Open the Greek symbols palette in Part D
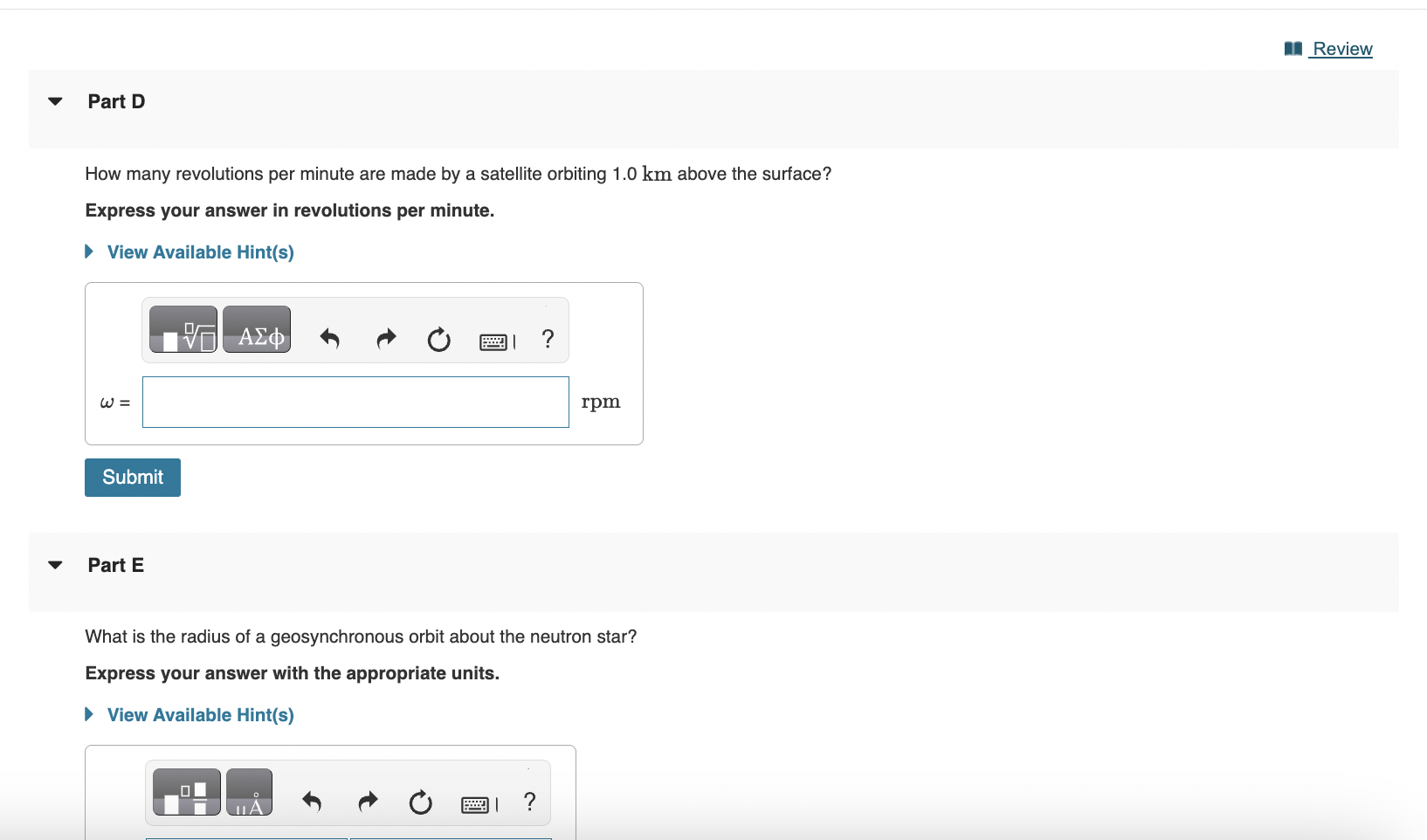This screenshot has height=840, width=1427. pyautogui.click(x=257, y=329)
